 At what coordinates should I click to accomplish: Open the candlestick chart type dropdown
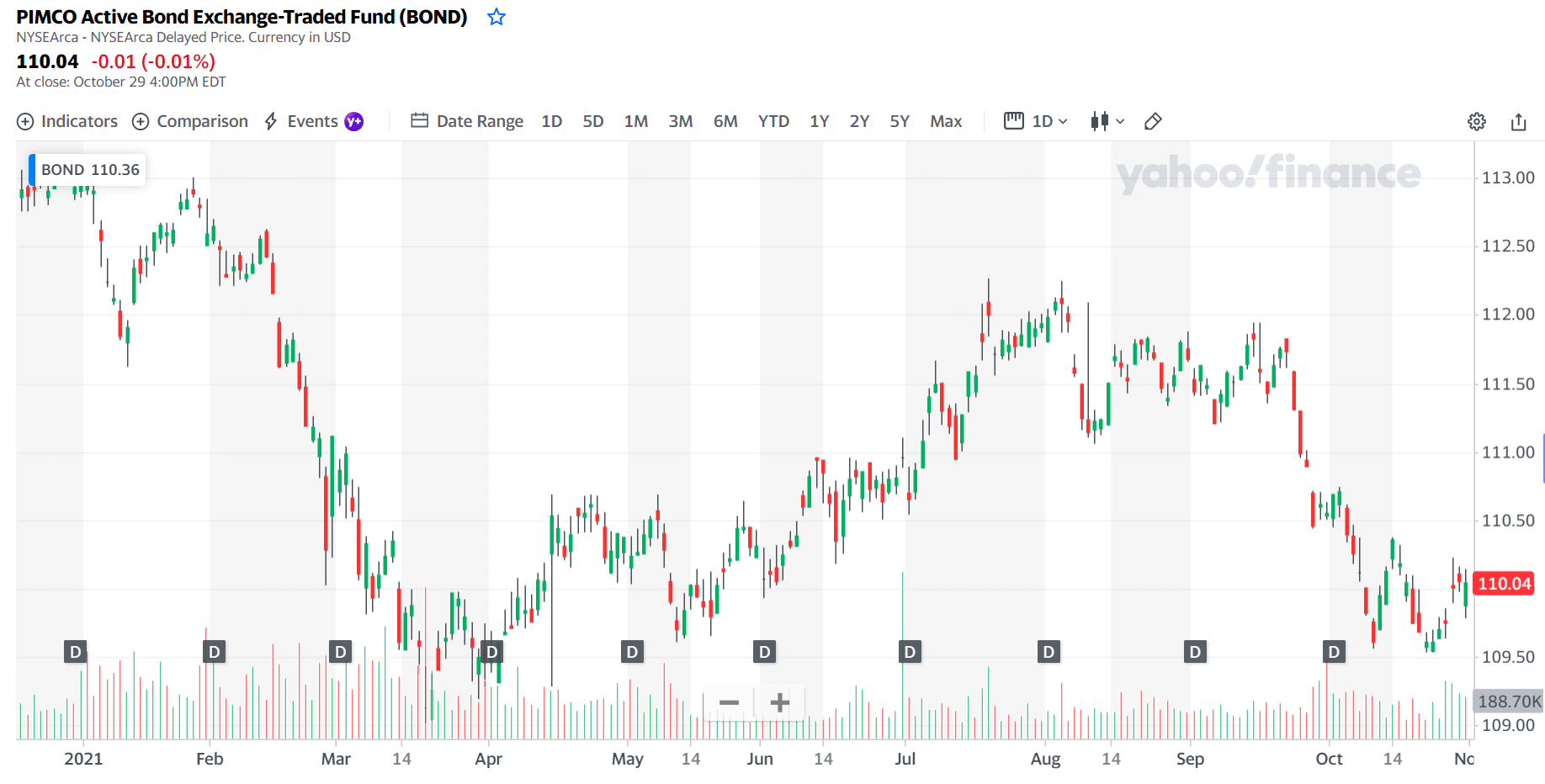point(1107,121)
